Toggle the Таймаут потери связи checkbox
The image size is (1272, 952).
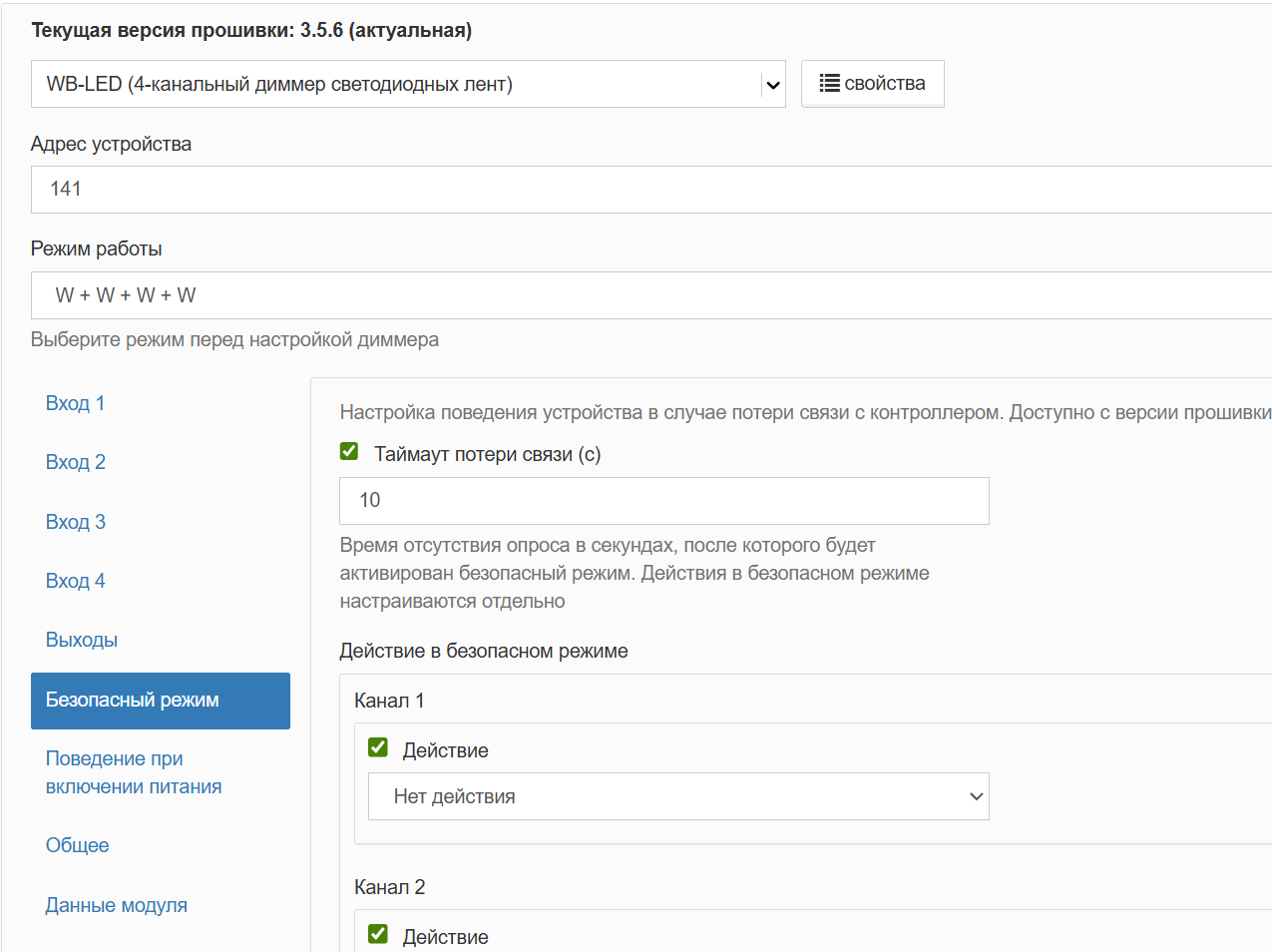(x=349, y=451)
